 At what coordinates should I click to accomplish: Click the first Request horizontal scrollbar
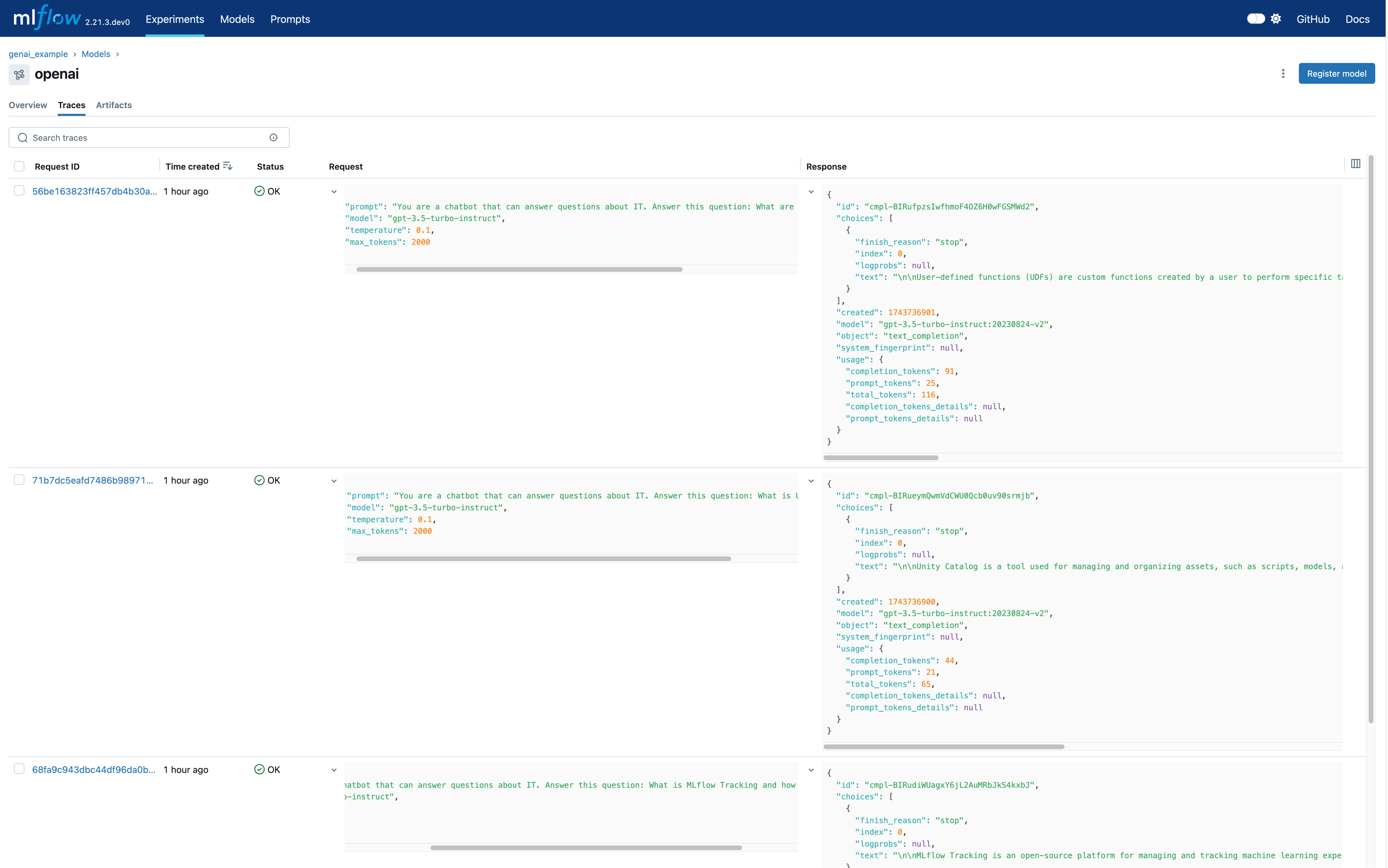pos(519,269)
